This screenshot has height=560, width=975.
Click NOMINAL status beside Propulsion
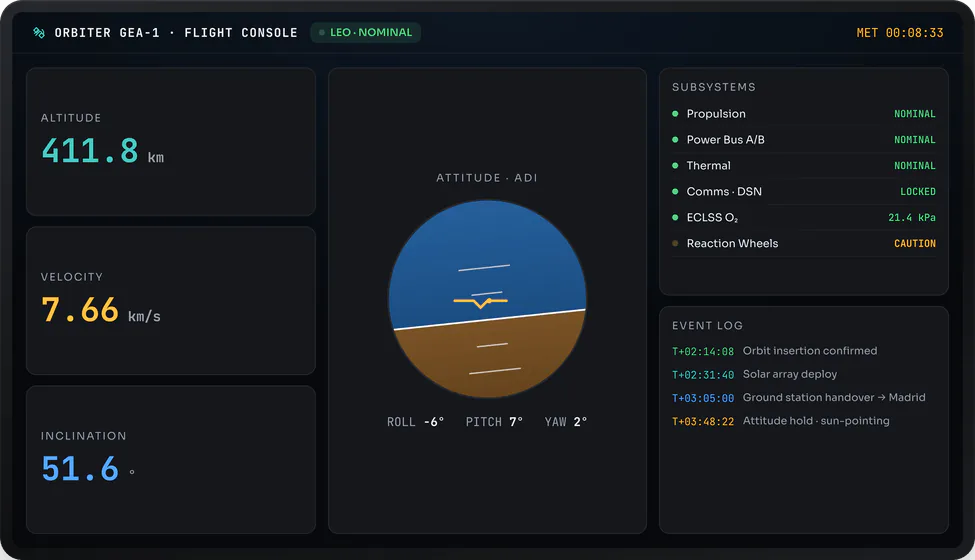click(915, 114)
